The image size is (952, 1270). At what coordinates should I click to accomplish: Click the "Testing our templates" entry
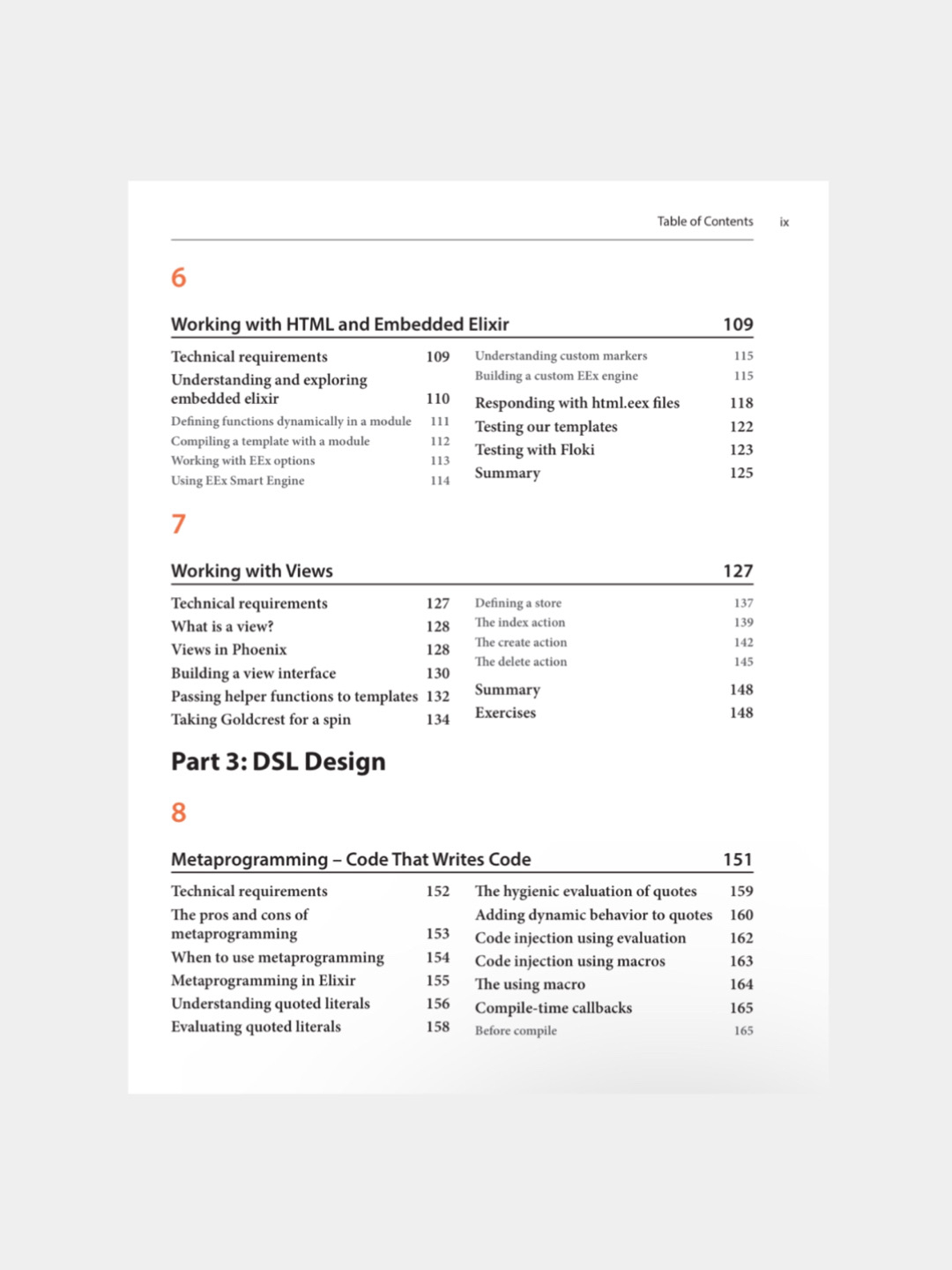coord(547,427)
